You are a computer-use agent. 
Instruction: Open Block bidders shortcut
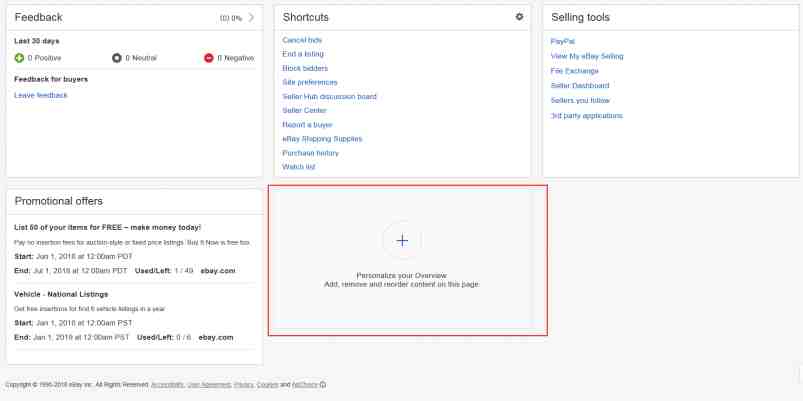coord(305,68)
